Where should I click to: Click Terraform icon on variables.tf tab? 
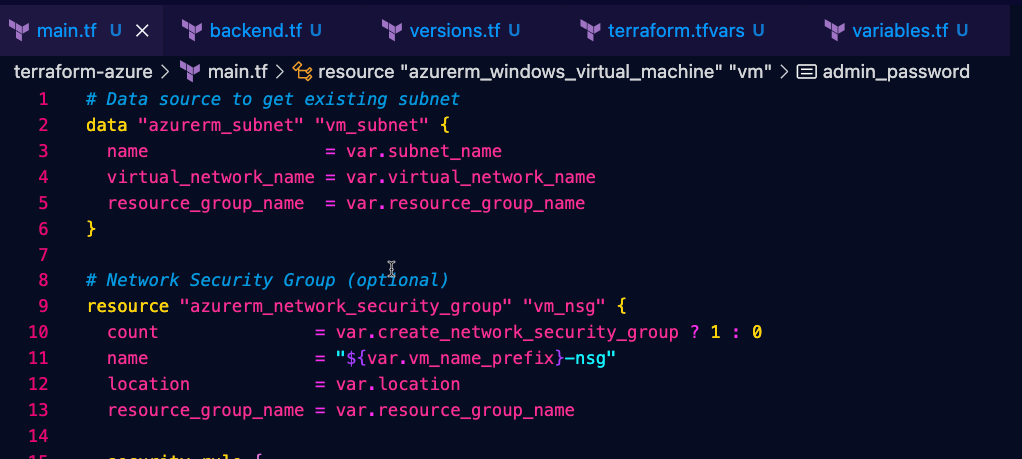pos(834,30)
